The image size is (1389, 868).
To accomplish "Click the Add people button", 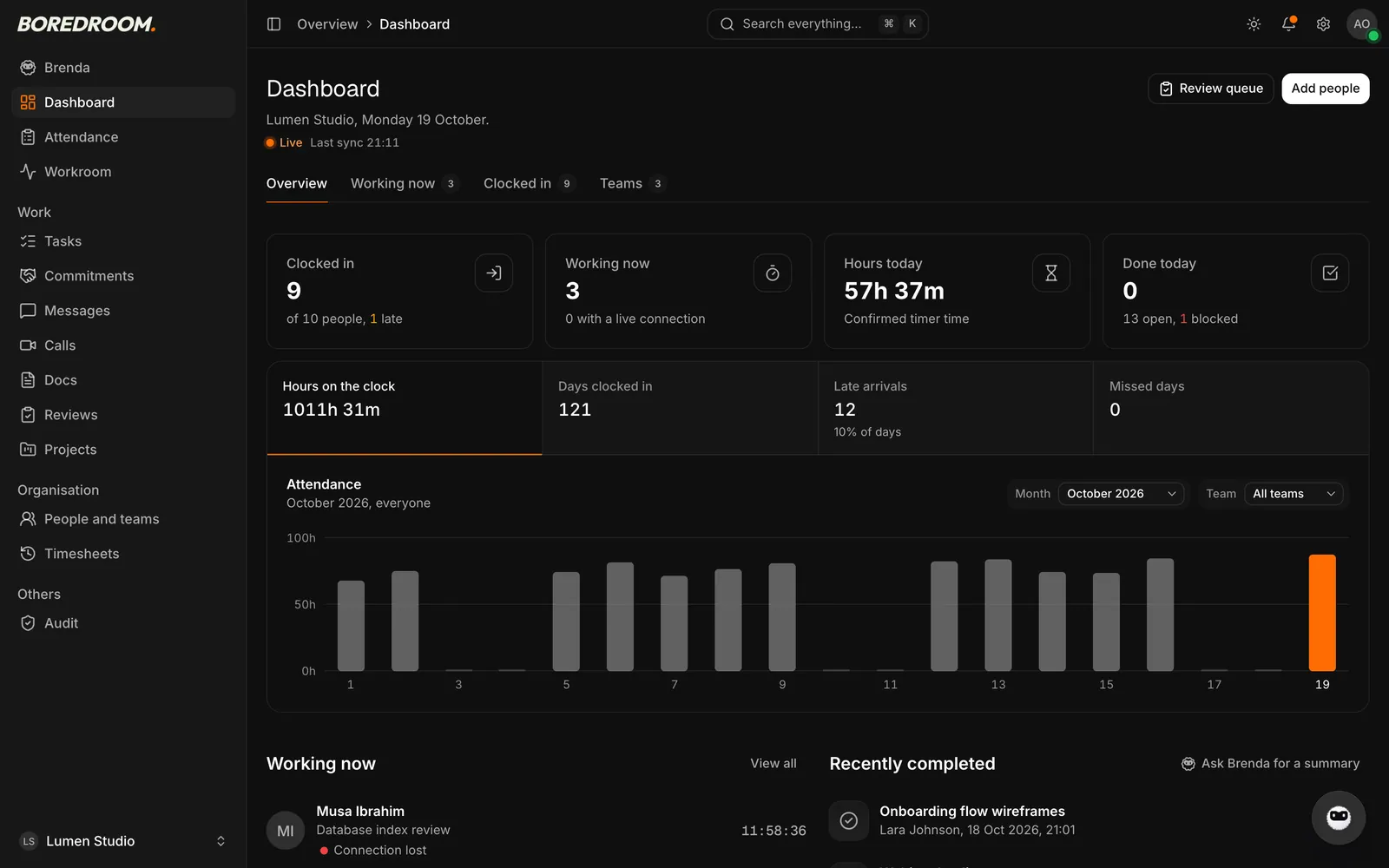I will click(1326, 89).
